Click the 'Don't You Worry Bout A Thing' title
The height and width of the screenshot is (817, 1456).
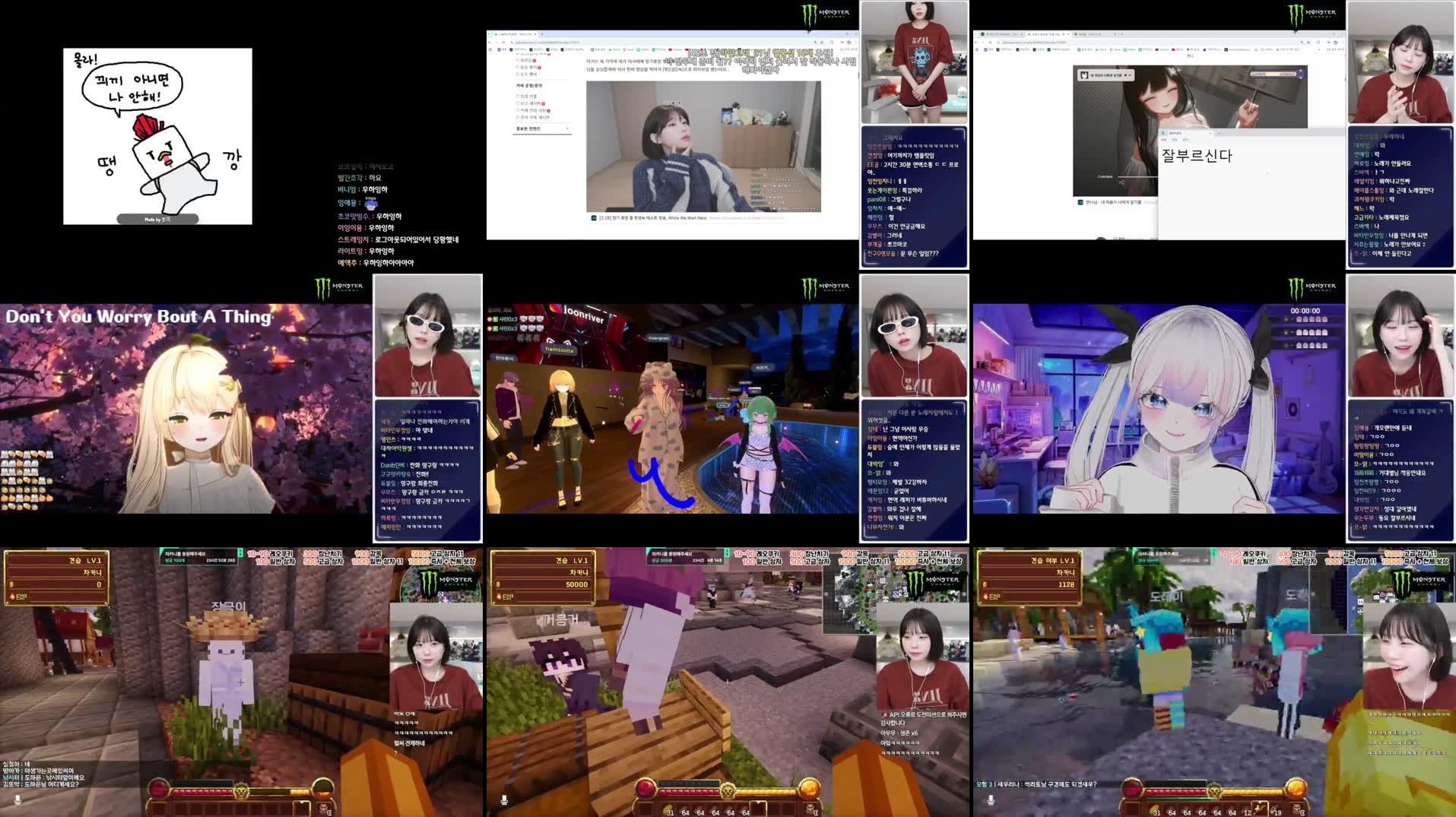pos(138,316)
